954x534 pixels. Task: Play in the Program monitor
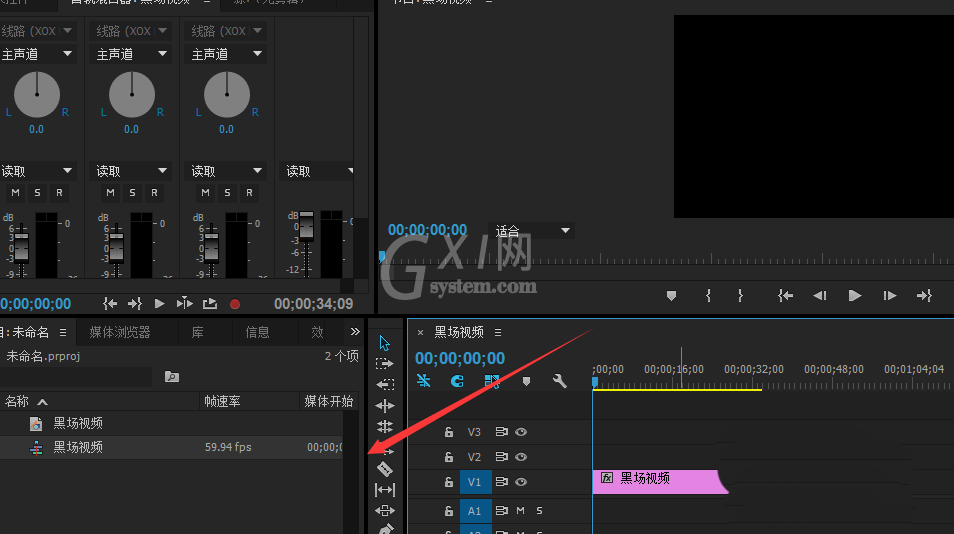(x=855, y=296)
